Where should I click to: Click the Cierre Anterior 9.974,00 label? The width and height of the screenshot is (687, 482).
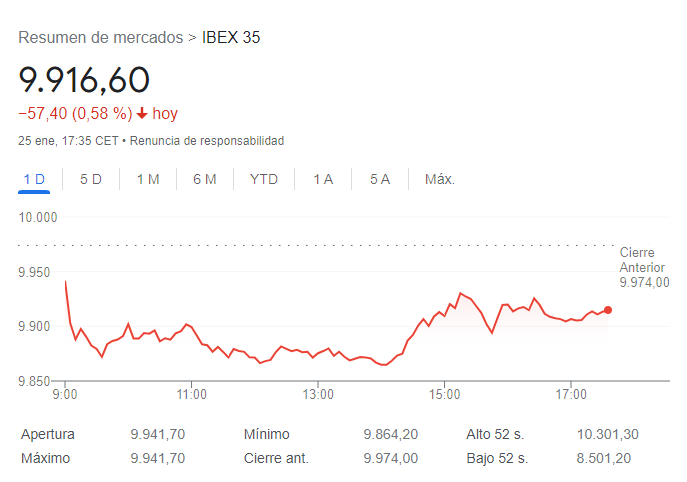(x=645, y=267)
